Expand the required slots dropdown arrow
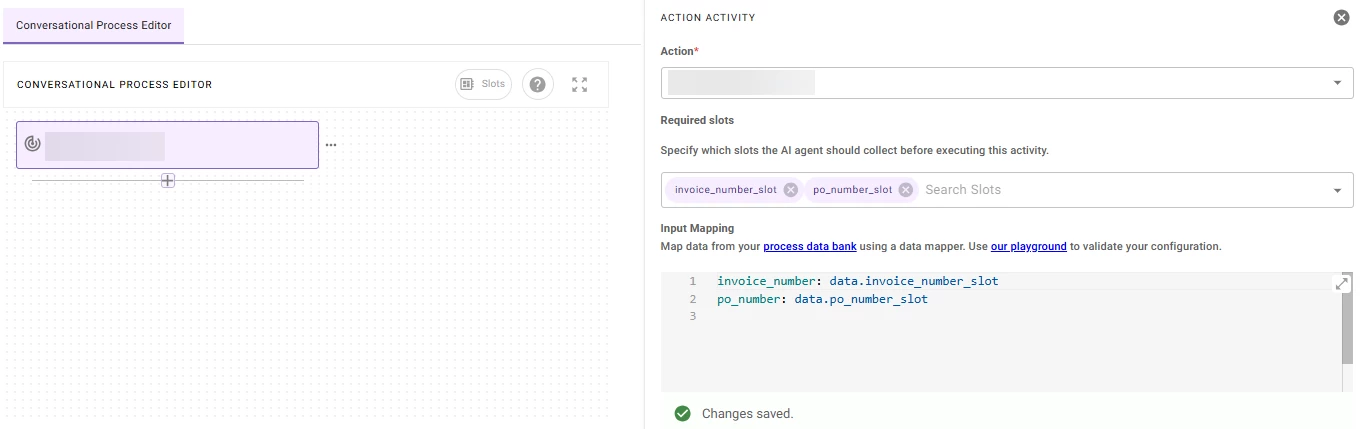Image resolution: width=1367 pixels, height=429 pixels. pyautogui.click(x=1337, y=191)
